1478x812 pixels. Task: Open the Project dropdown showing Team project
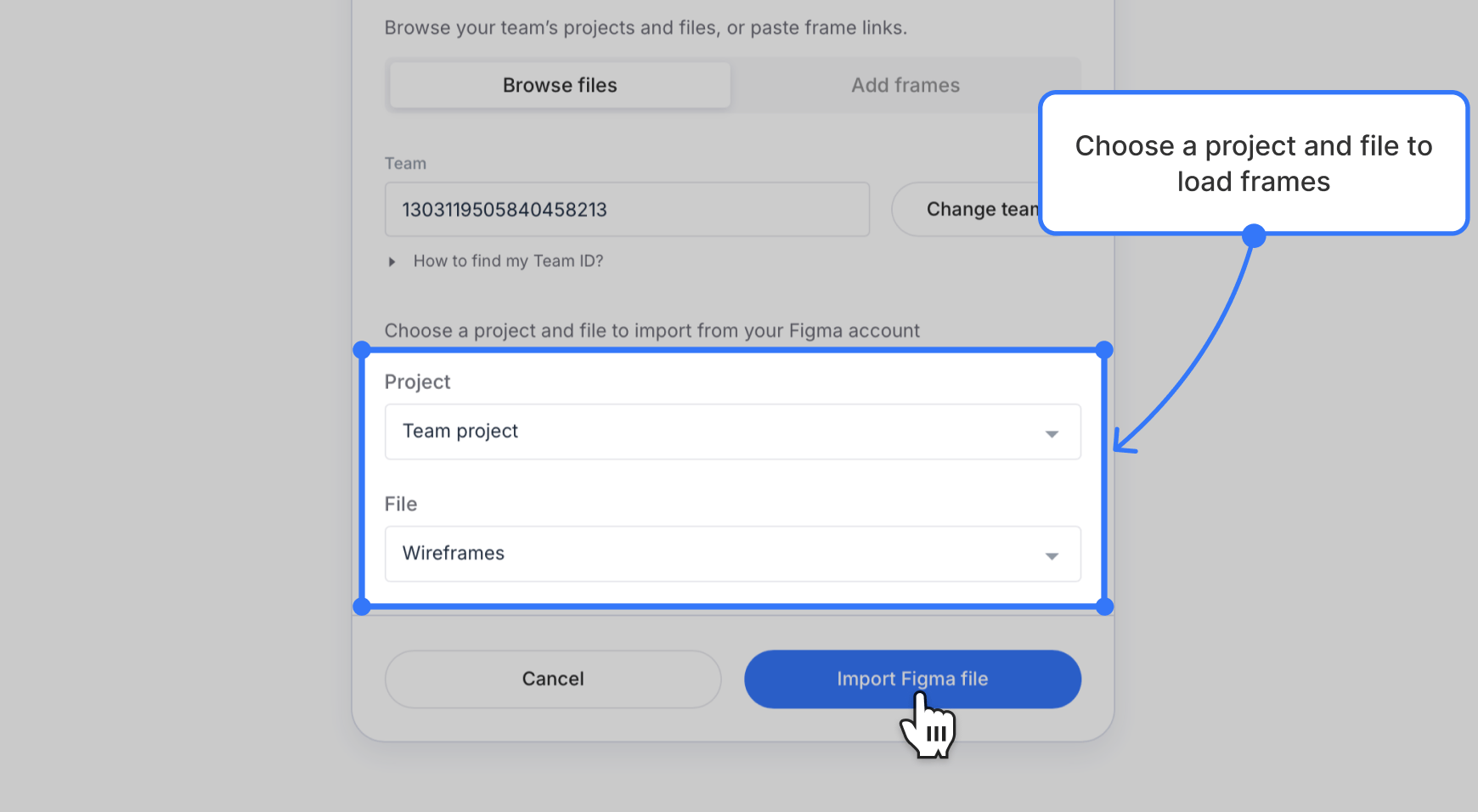click(x=732, y=431)
